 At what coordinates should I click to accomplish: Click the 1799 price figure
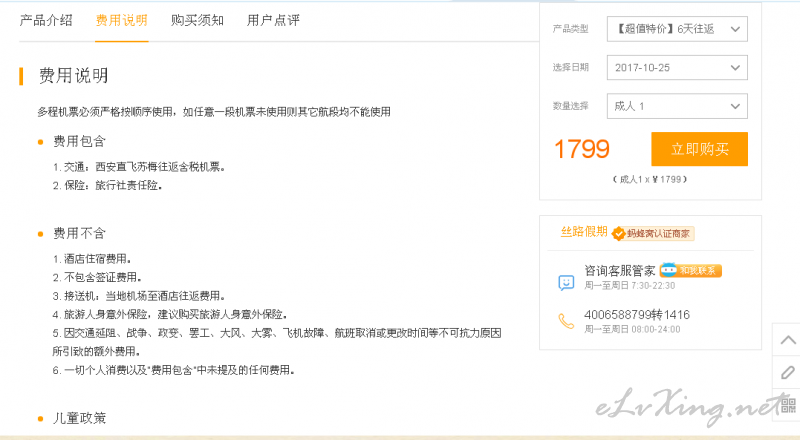click(582, 149)
